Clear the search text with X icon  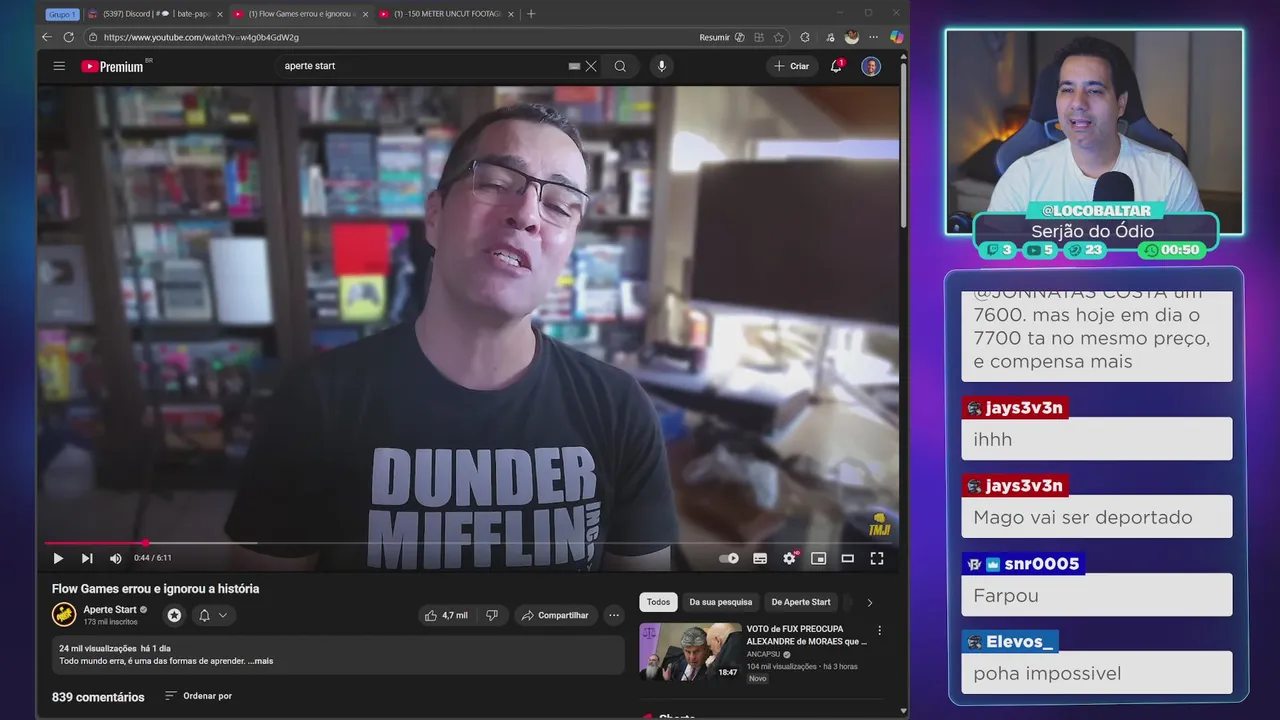pyautogui.click(x=591, y=66)
